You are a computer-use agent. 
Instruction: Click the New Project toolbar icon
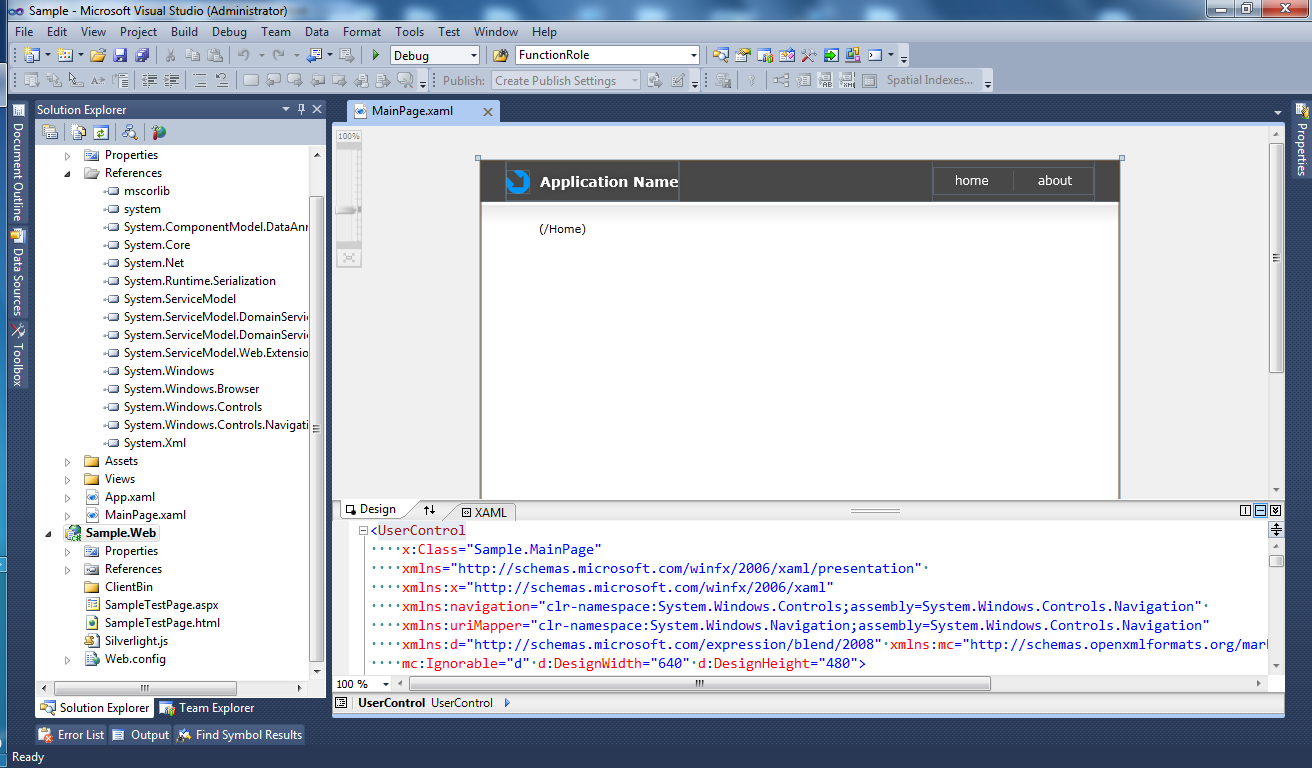pos(31,55)
